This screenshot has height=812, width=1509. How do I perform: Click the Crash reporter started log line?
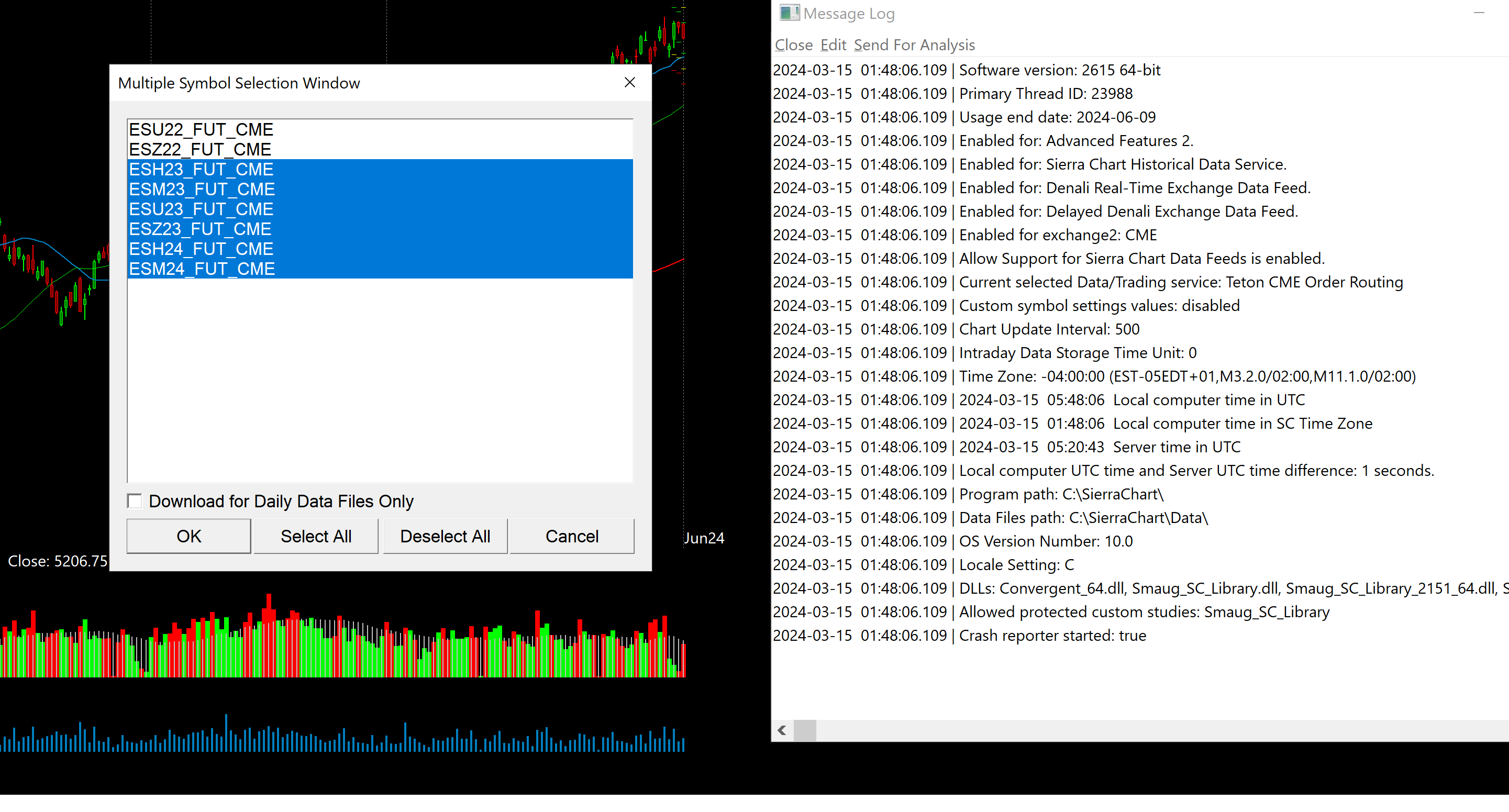point(1052,636)
